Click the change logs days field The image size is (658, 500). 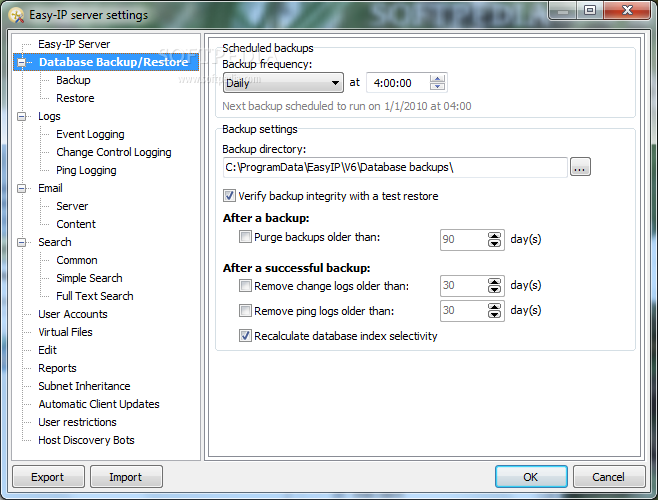464,286
